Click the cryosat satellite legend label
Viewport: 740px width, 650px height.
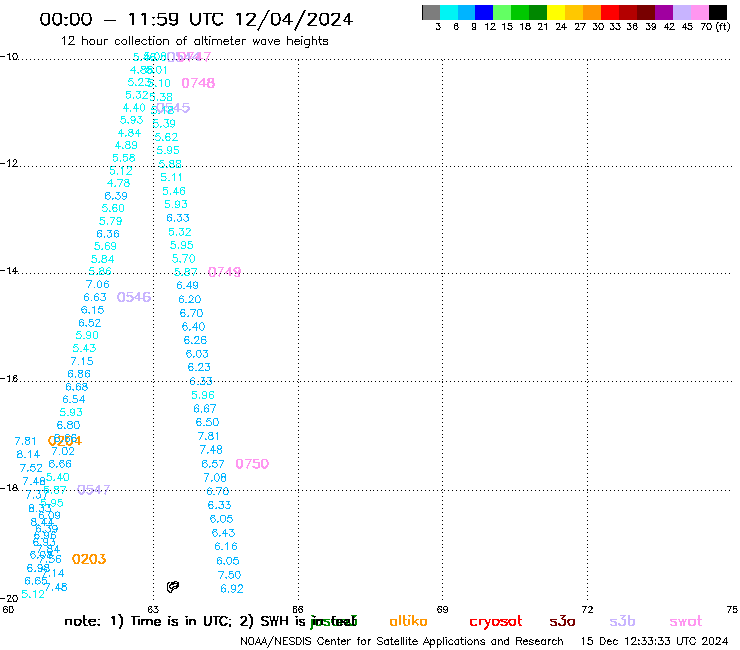click(496, 622)
